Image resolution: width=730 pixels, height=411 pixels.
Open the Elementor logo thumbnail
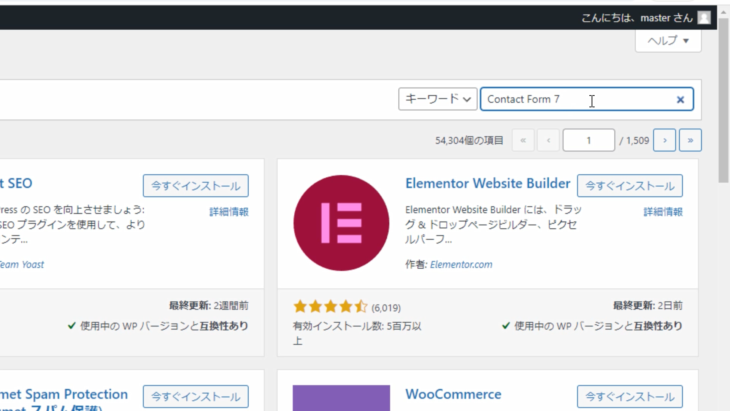tap(341, 223)
